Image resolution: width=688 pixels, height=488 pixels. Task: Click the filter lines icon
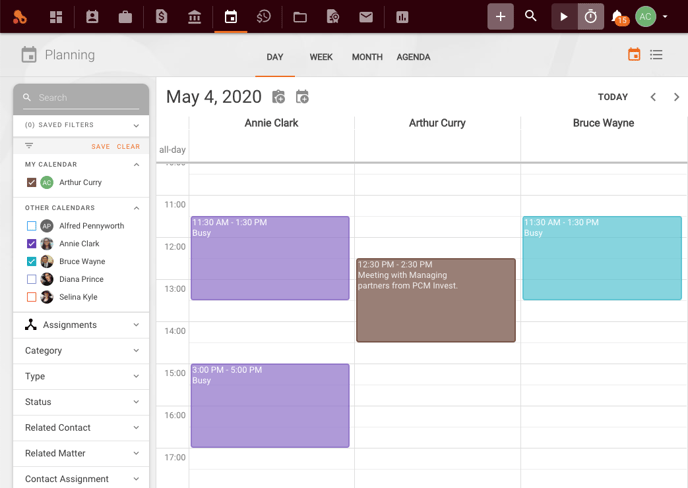29,146
